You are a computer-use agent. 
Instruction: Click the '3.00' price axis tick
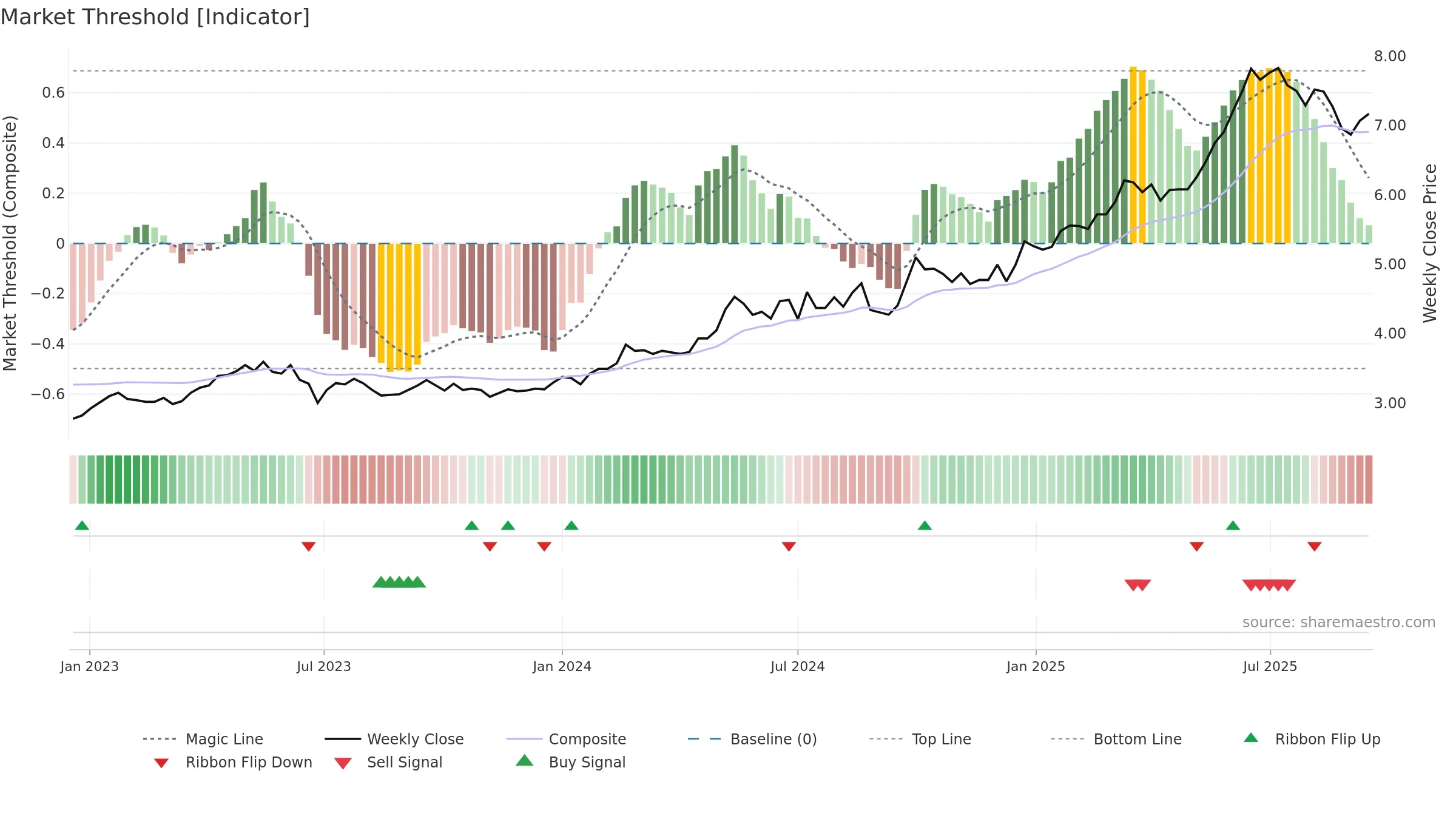pos(1390,403)
